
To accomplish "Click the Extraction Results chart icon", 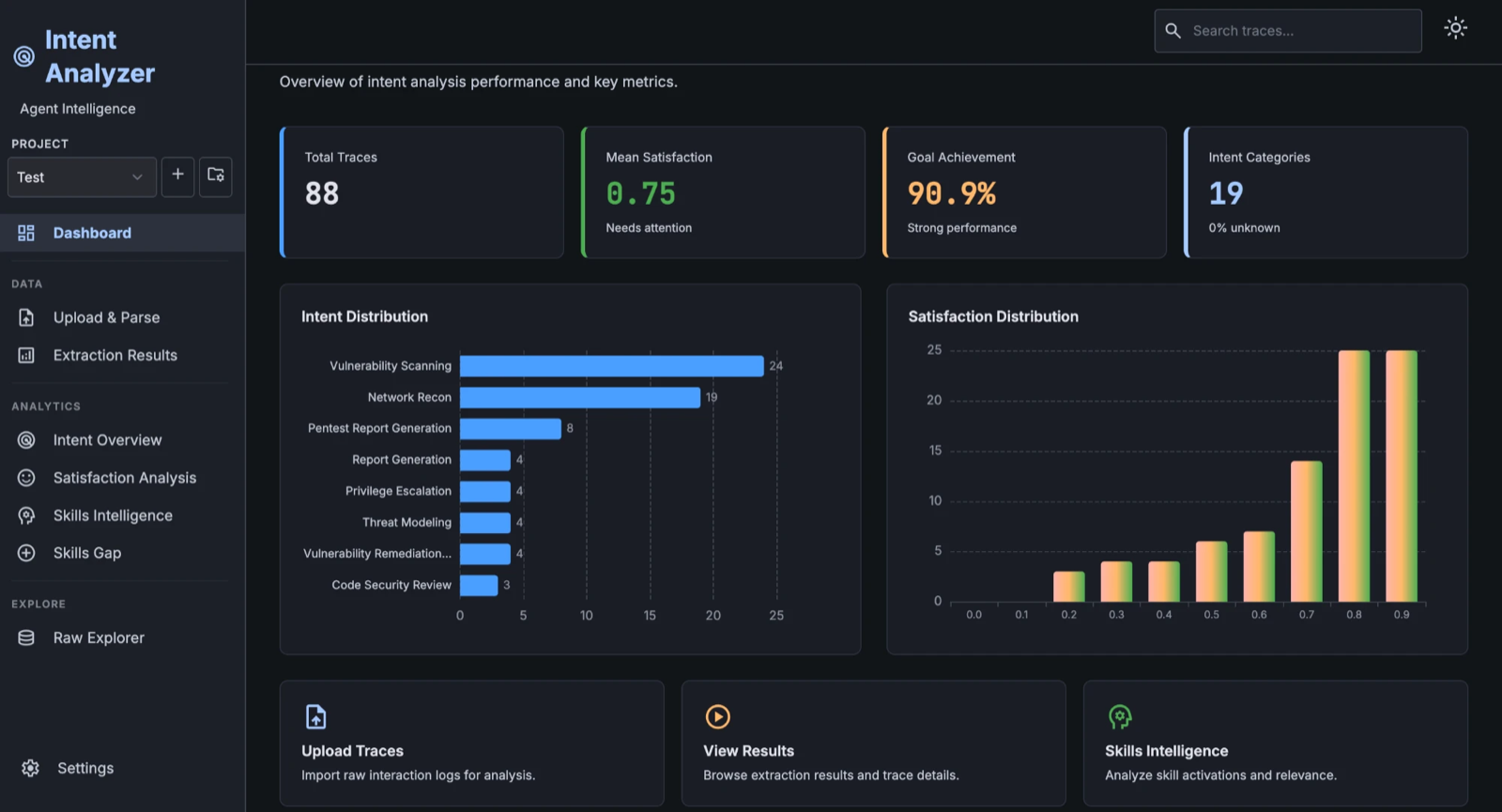I will [26, 355].
